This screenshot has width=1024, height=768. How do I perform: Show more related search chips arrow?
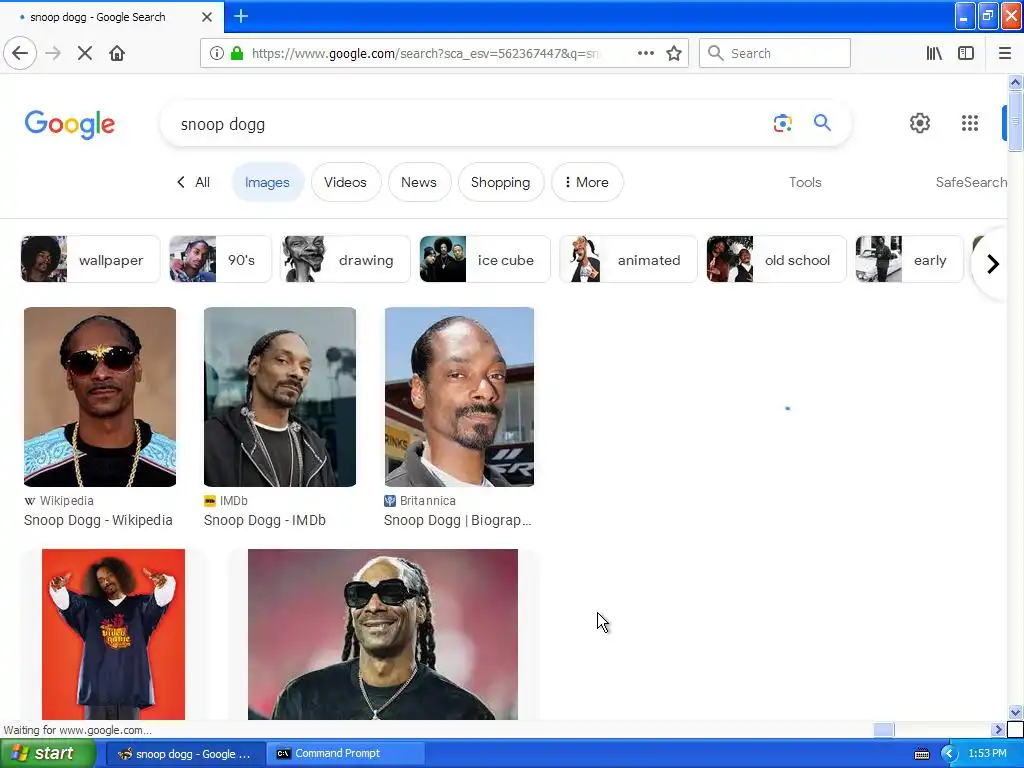pyautogui.click(x=993, y=264)
